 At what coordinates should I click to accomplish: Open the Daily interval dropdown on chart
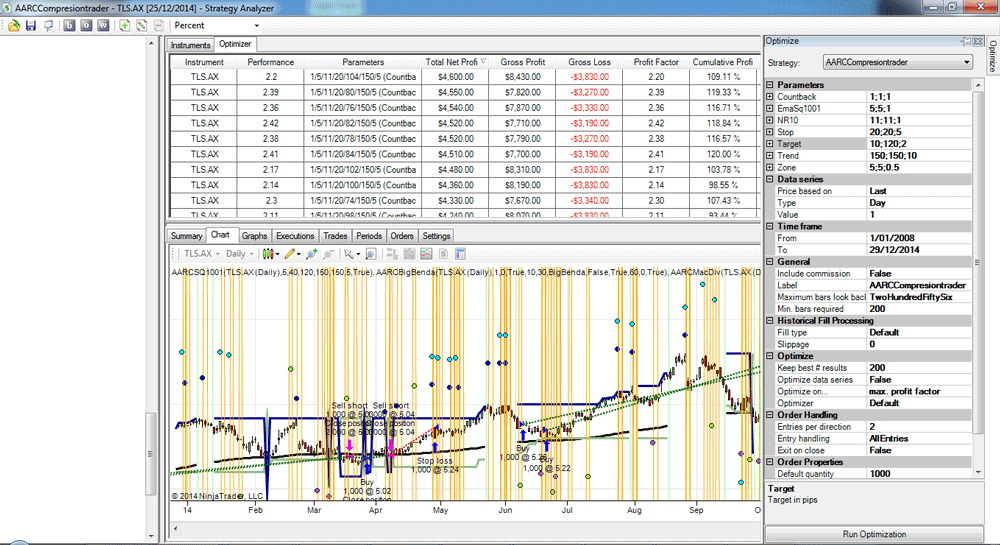click(x=240, y=254)
